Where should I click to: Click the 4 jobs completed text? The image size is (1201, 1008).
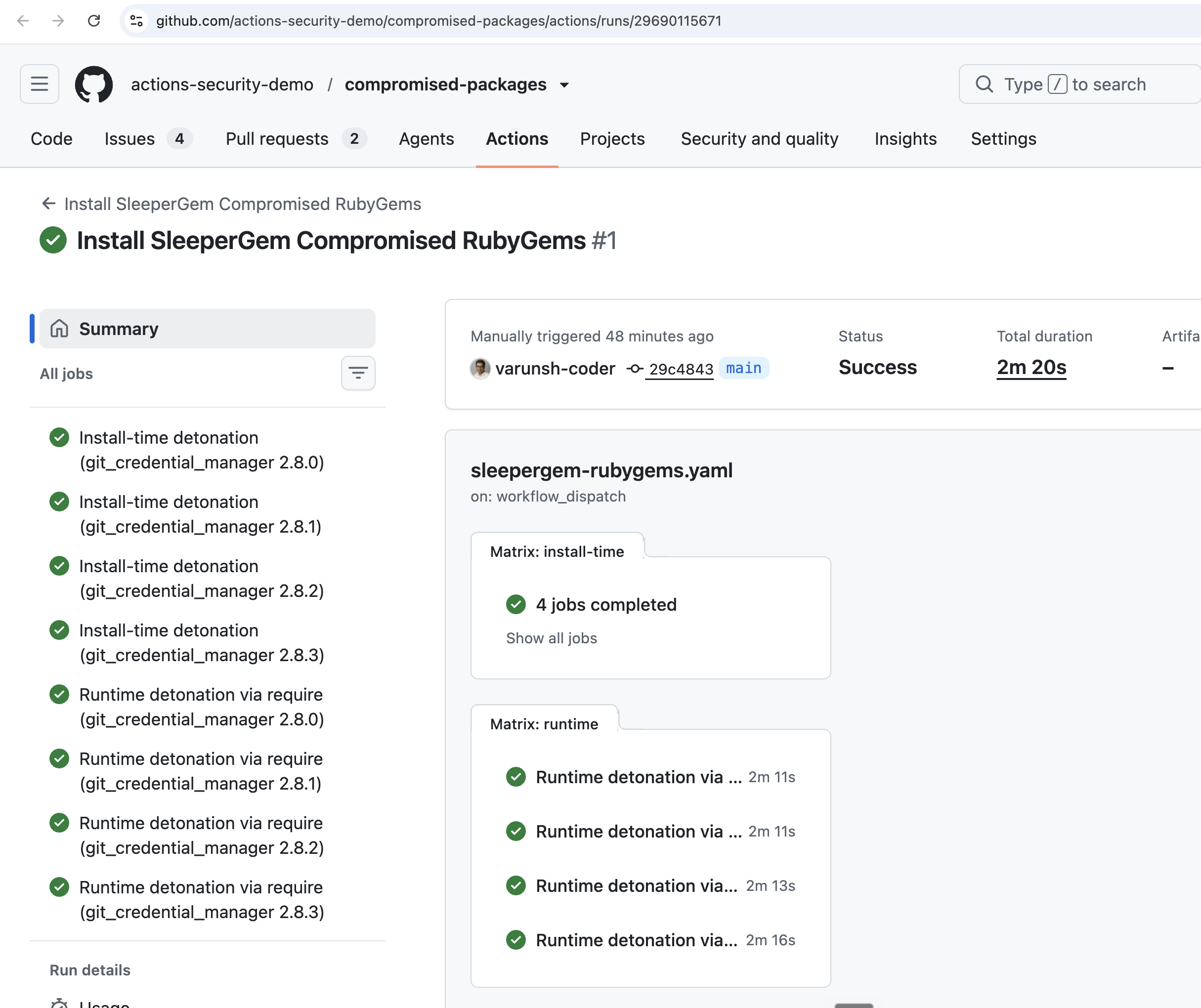(606, 604)
